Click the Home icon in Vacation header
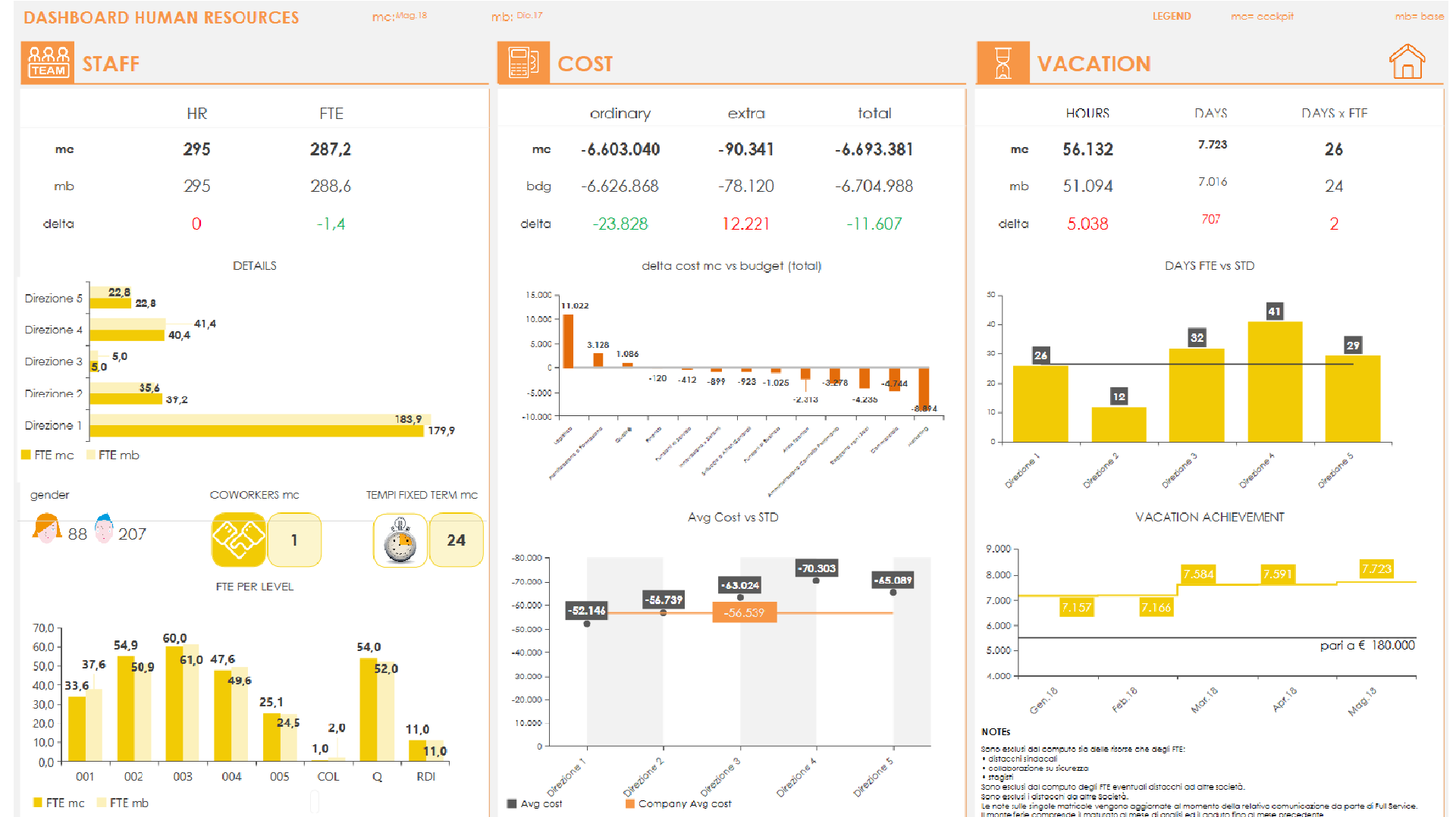This screenshot has width=1456, height=817. pyautogui.click(x=1406, y=62)
